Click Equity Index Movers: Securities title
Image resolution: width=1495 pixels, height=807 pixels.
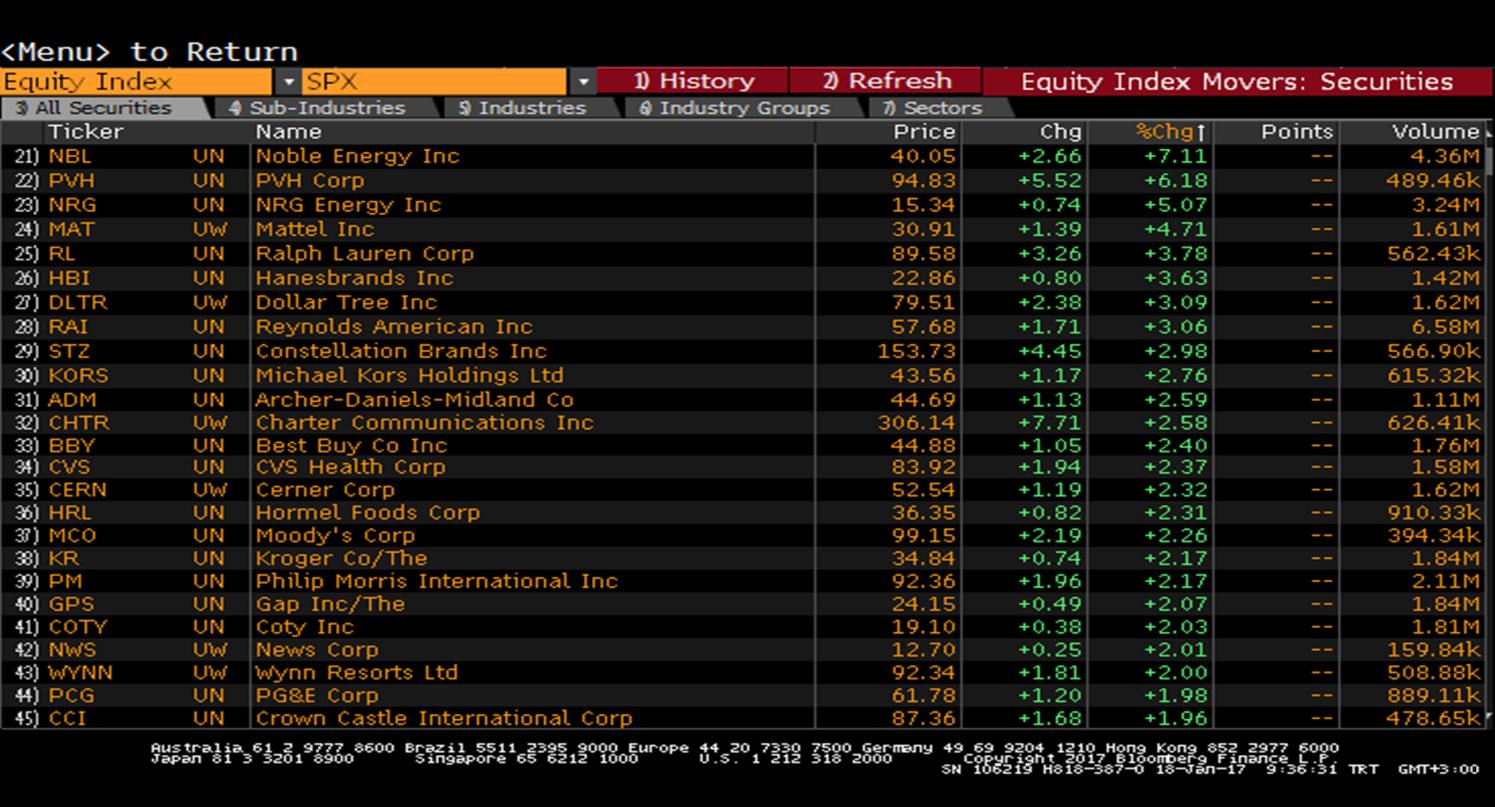(x=1237, y=82)
